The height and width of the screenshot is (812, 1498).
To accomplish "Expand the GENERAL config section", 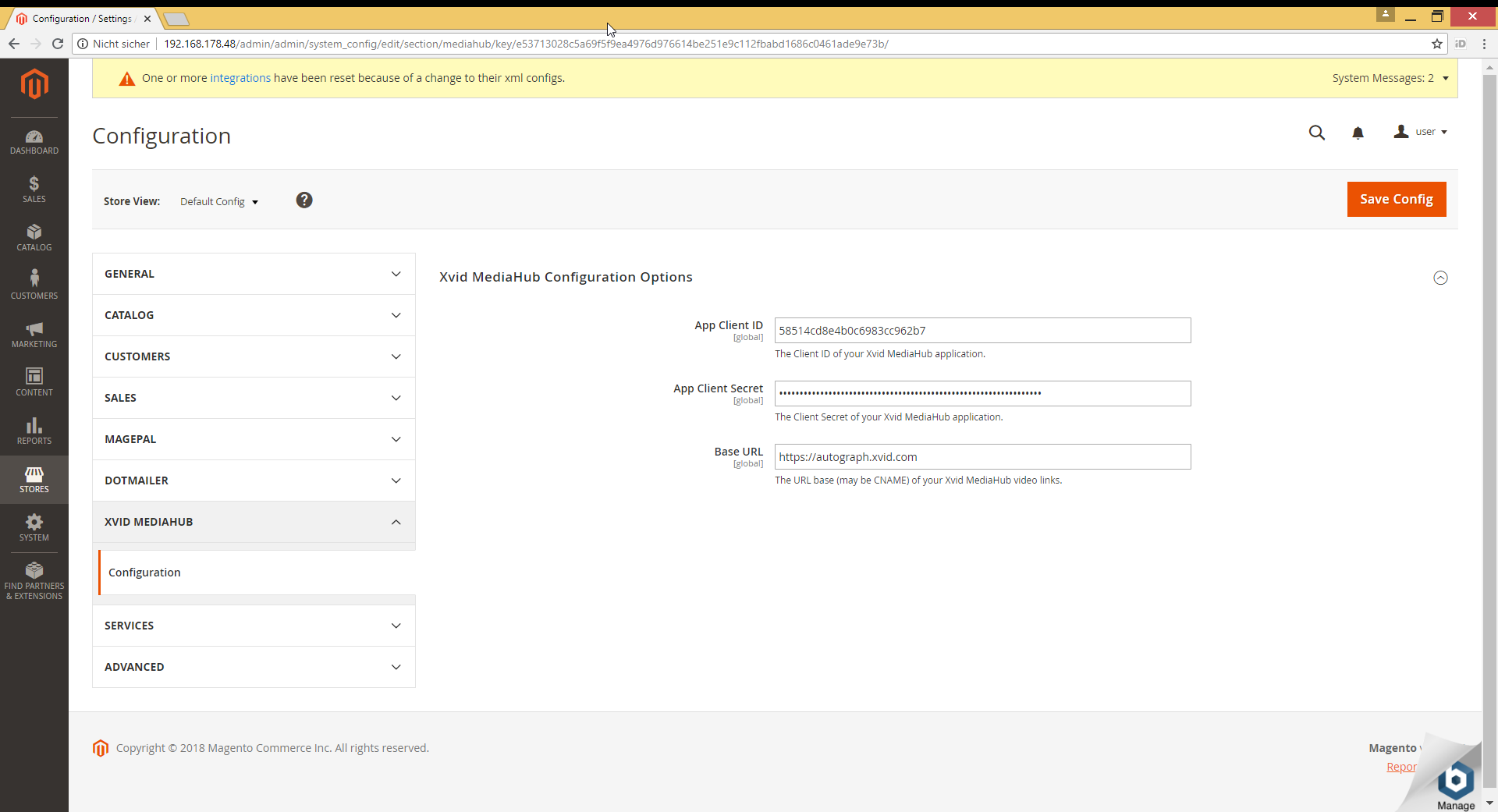I will pyautogui.click(x=254, y=274).
